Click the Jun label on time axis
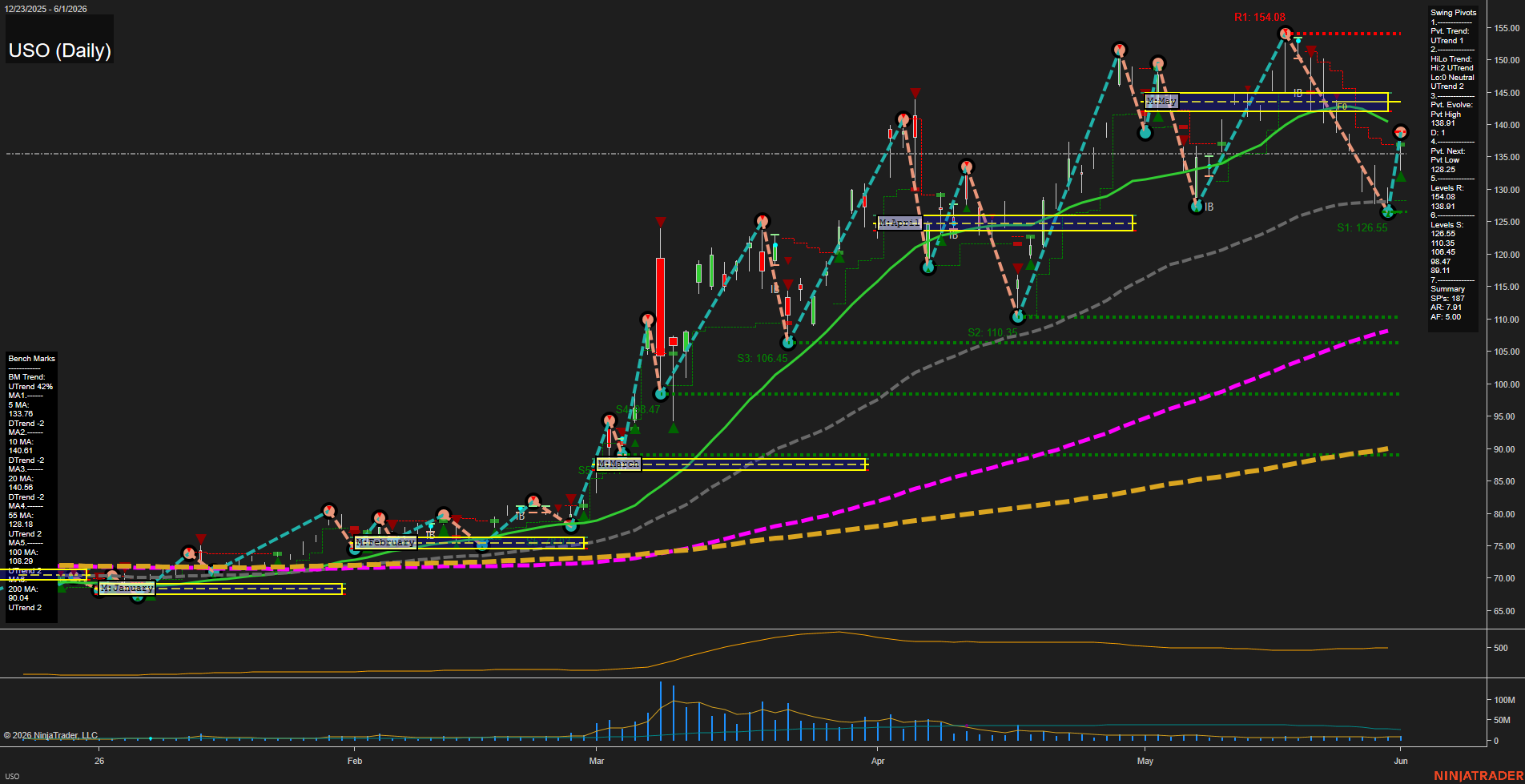1525x784 pixels. 1401,761
